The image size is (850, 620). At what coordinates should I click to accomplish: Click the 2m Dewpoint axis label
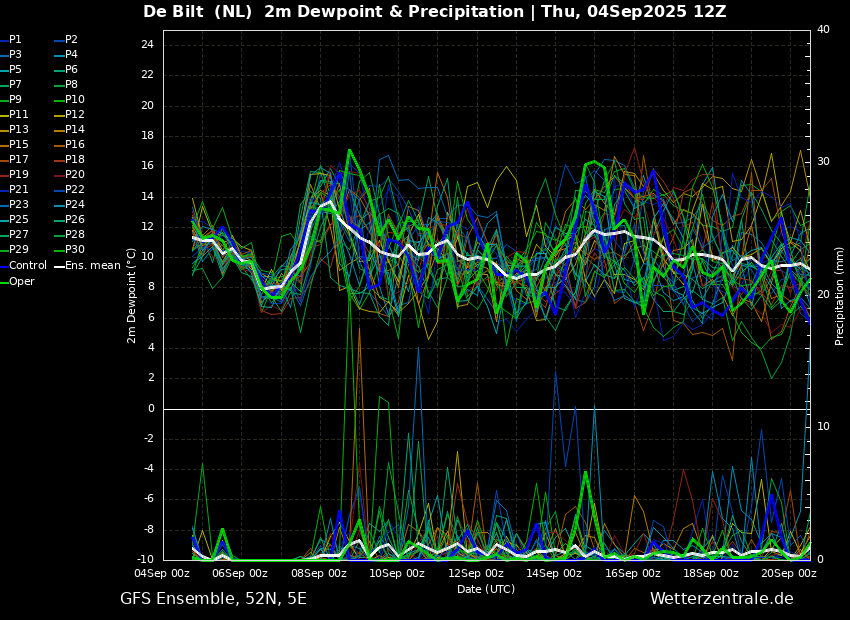tap(131, 296)
